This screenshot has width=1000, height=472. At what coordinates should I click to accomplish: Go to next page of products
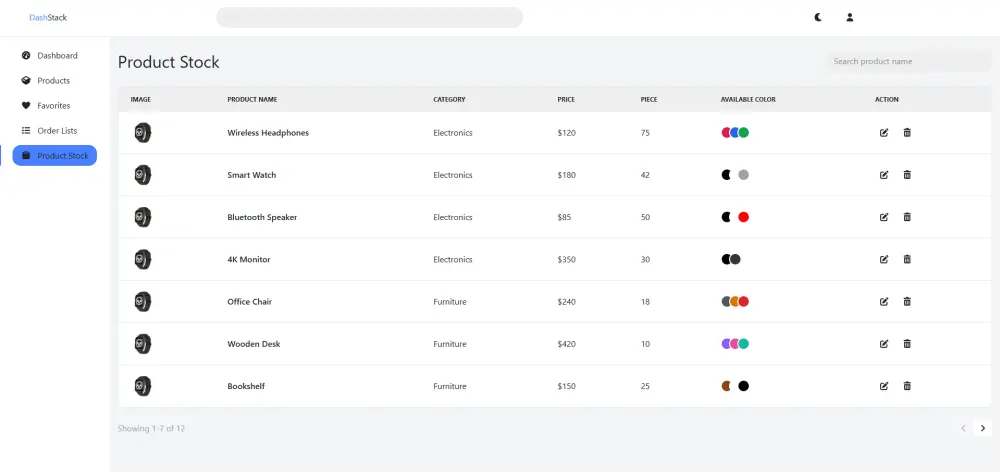983,428
